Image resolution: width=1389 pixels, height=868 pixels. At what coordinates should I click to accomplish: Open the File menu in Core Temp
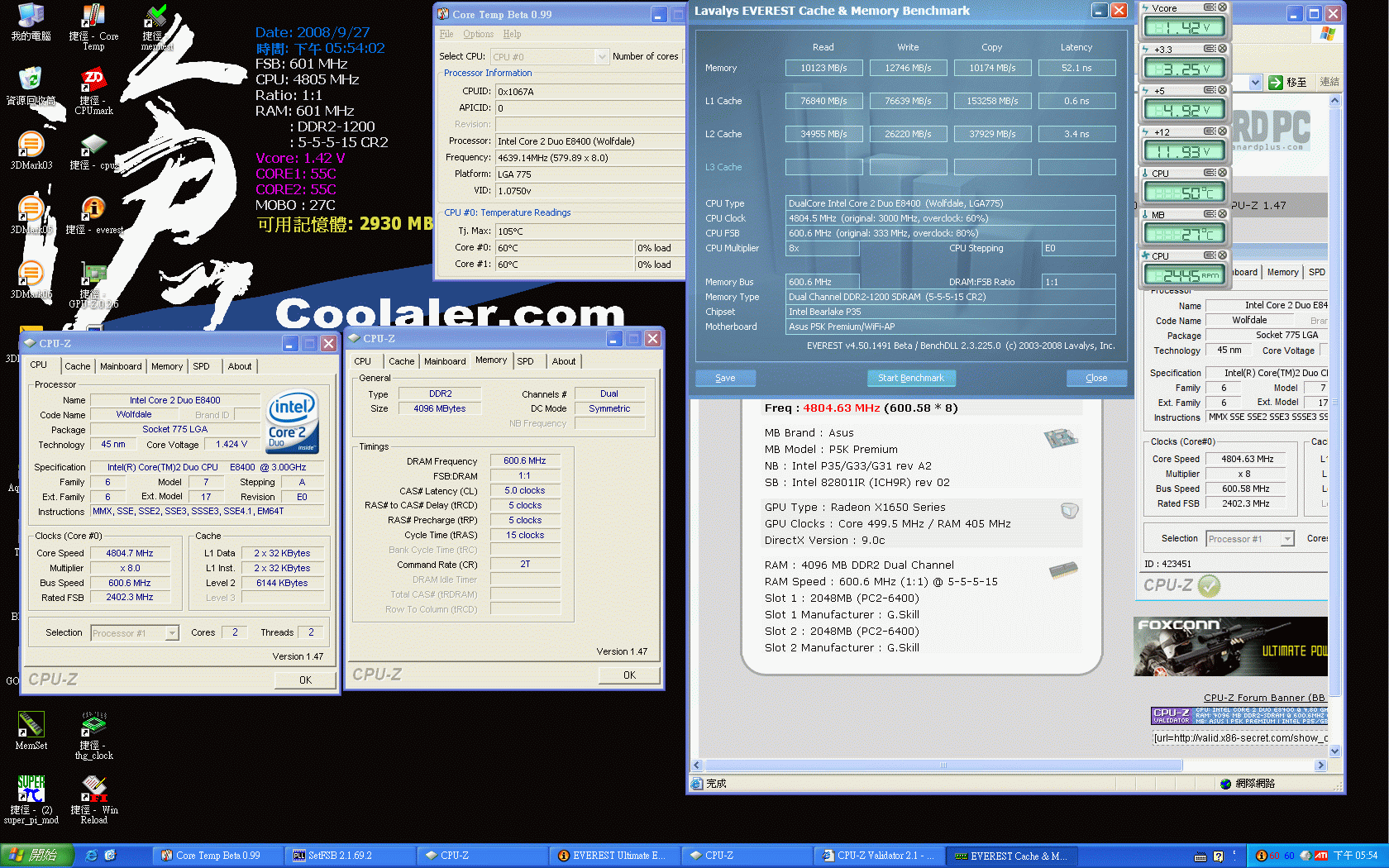coord(446,34)
